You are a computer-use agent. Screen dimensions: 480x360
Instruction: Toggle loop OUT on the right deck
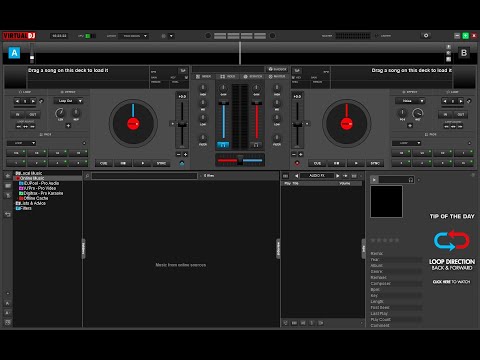coord(460,114)
